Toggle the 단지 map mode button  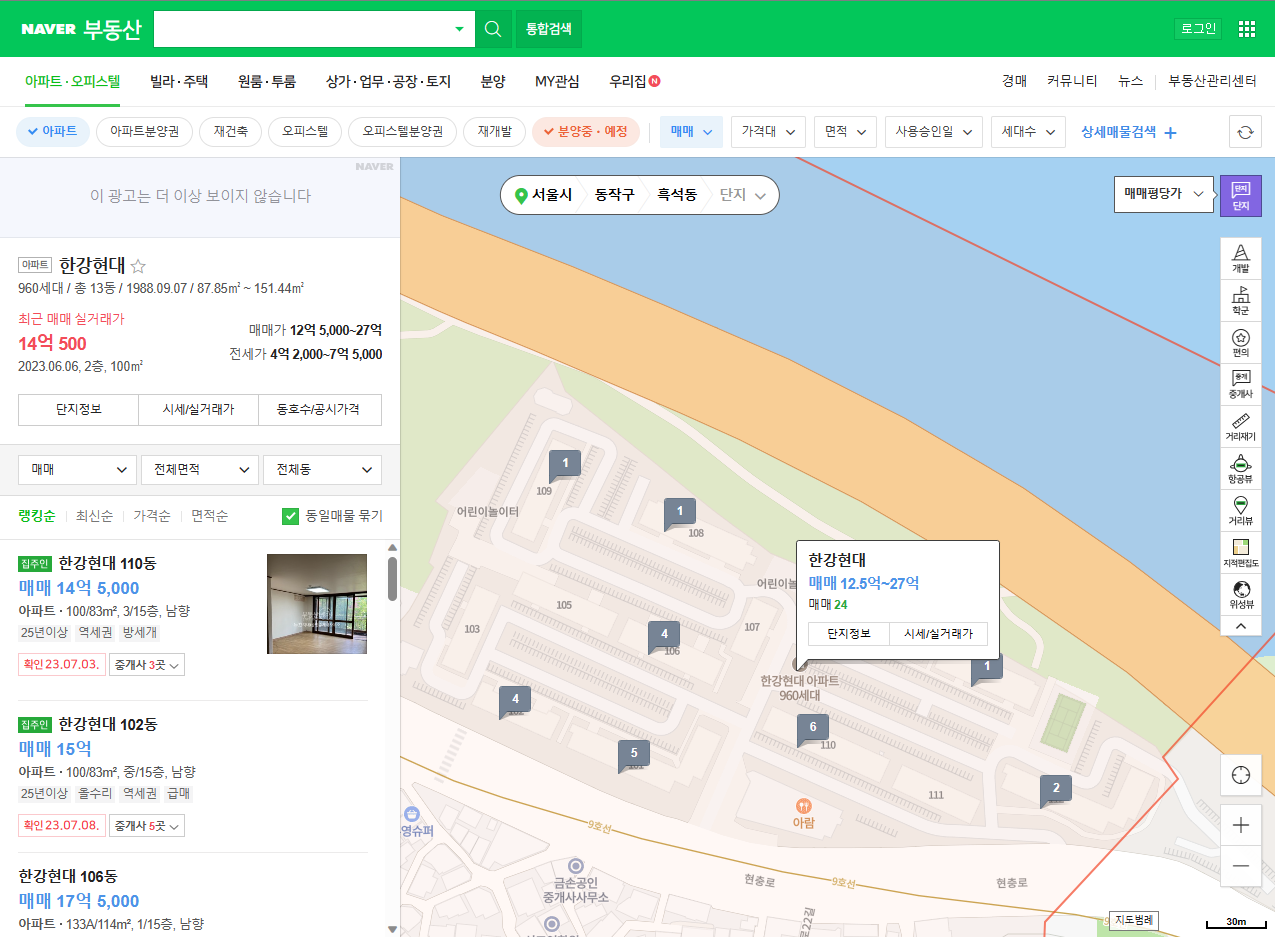point(1241,195)
